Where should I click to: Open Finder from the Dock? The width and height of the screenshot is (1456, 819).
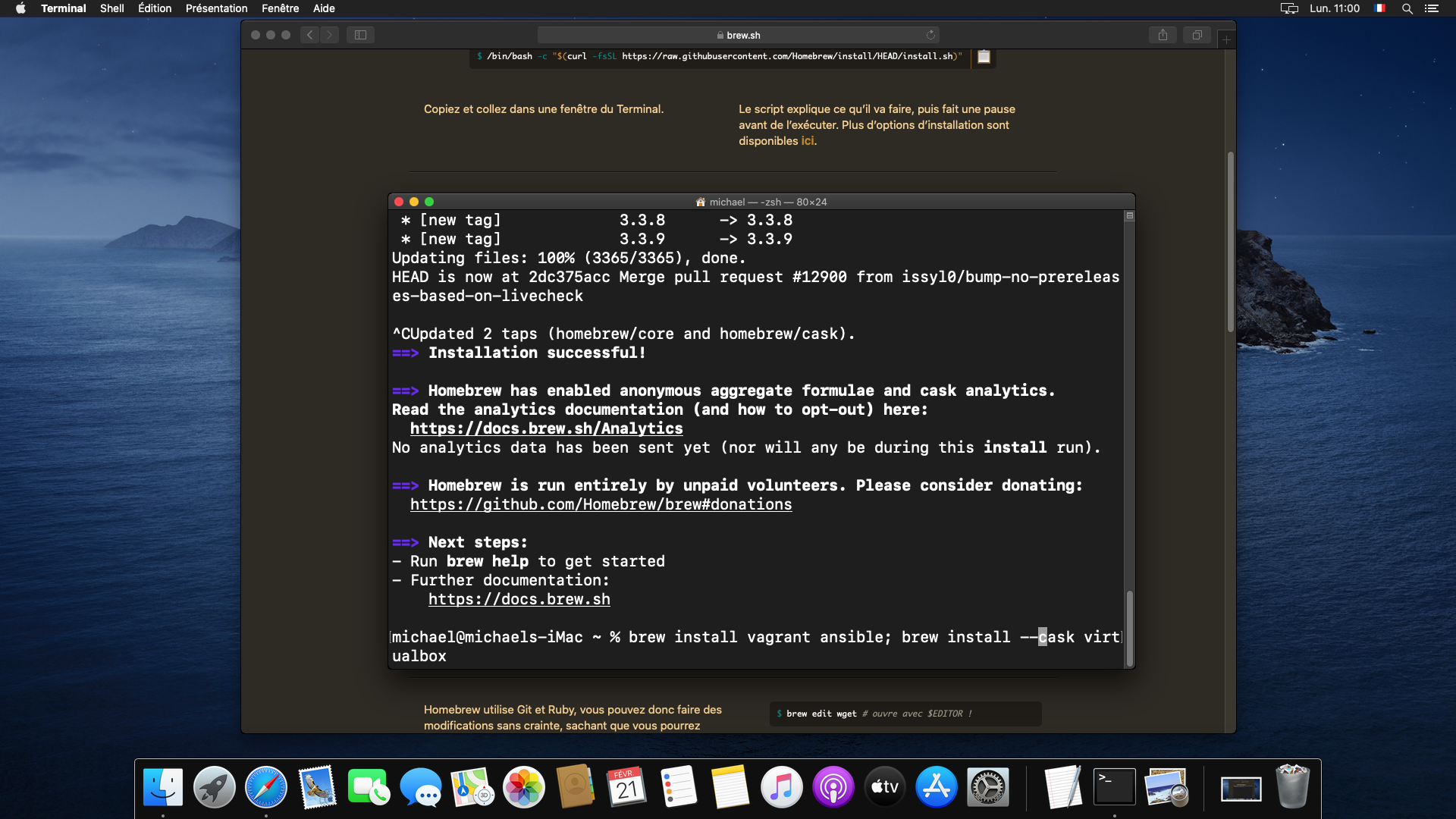point(163,787)
